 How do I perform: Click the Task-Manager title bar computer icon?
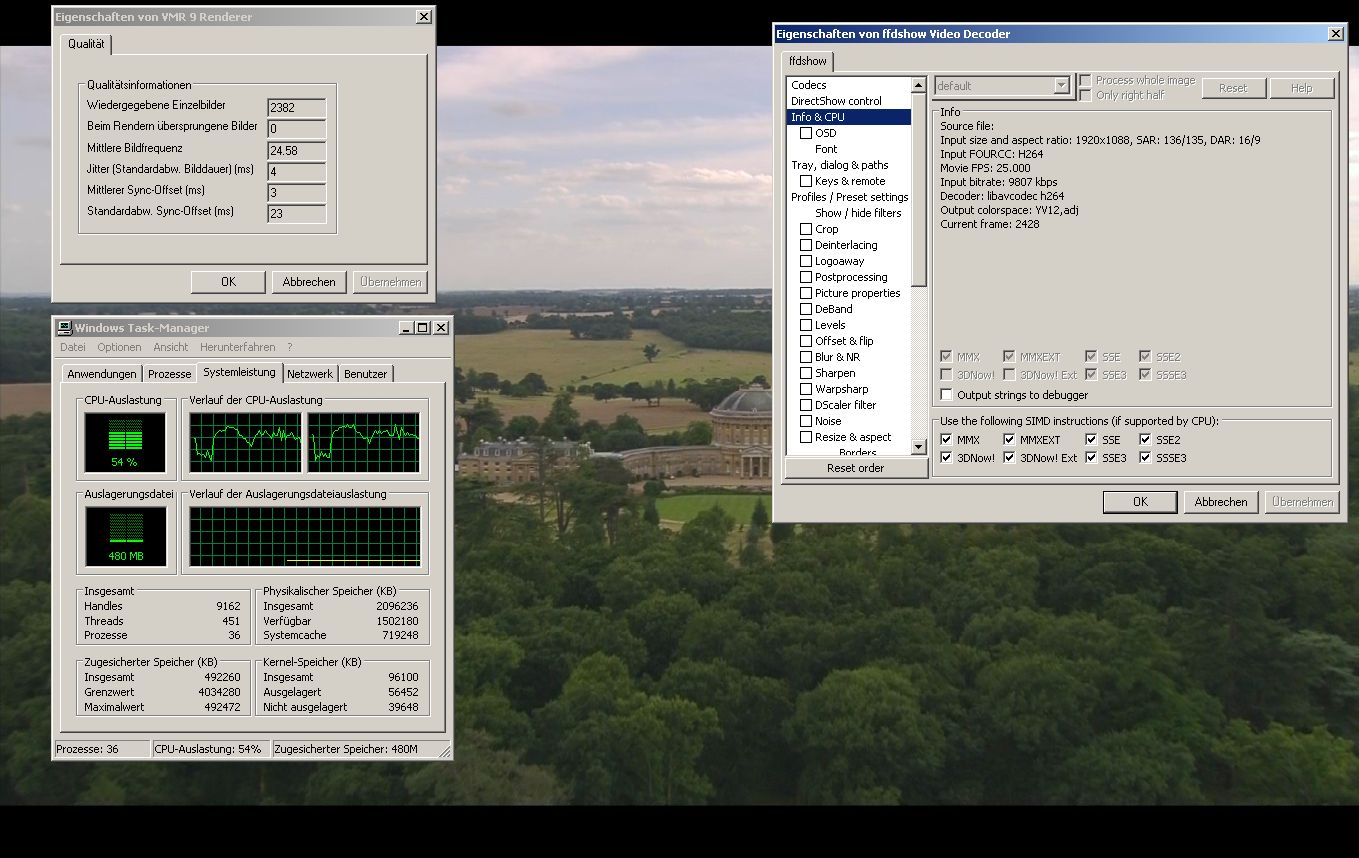click(64, 328)
